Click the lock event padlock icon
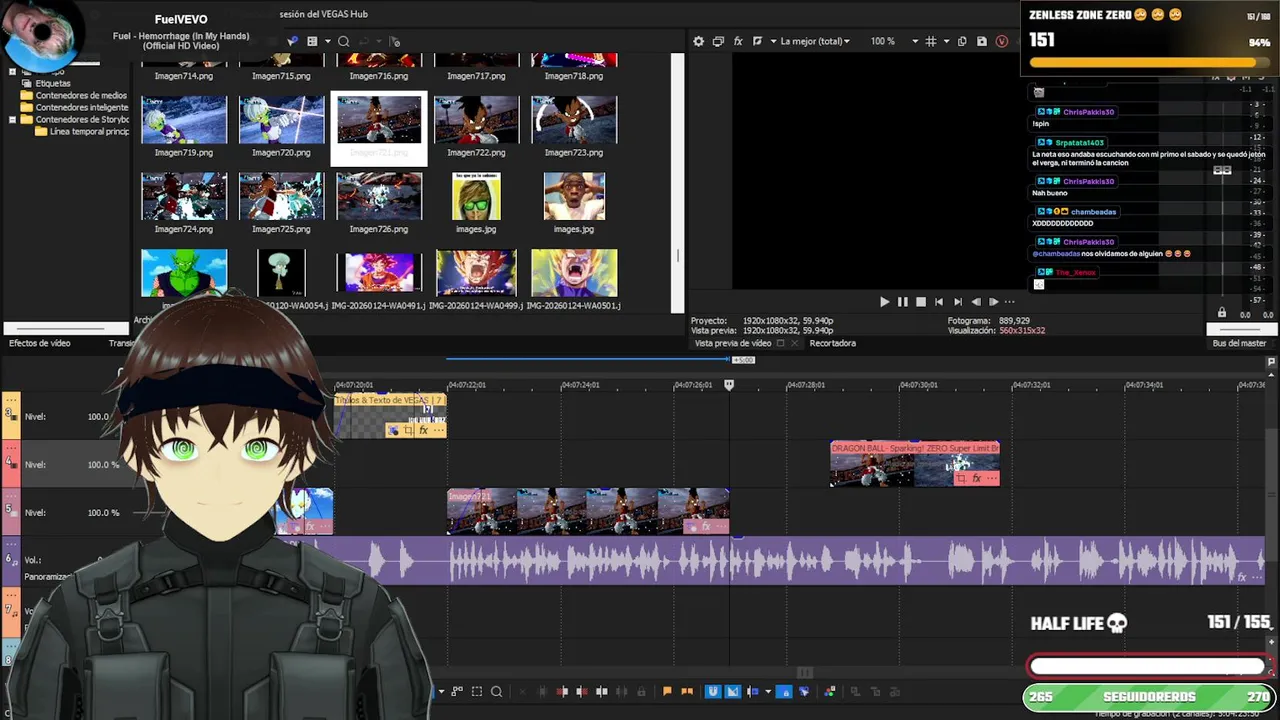 click(641, 691)
